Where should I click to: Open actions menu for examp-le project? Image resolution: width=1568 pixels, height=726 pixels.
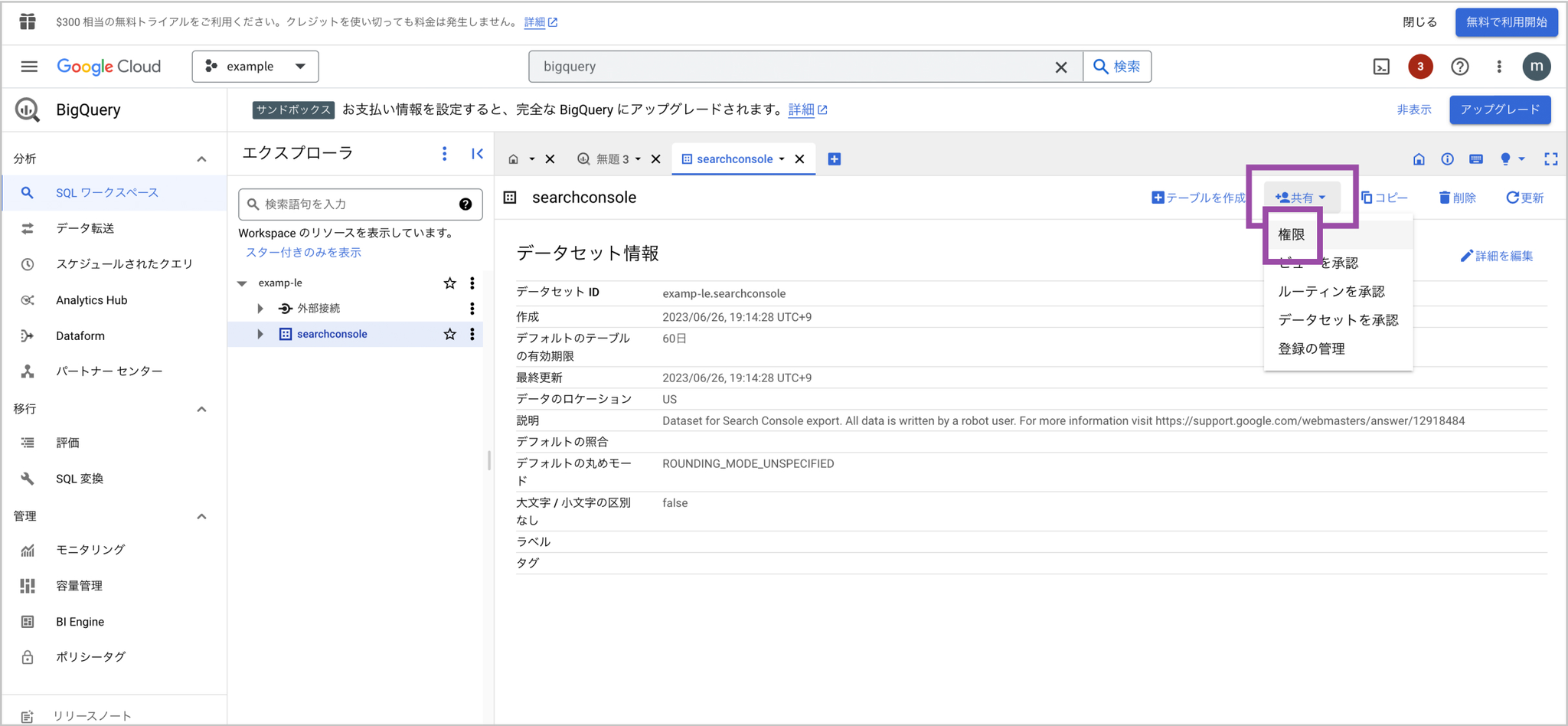[472, 283]
